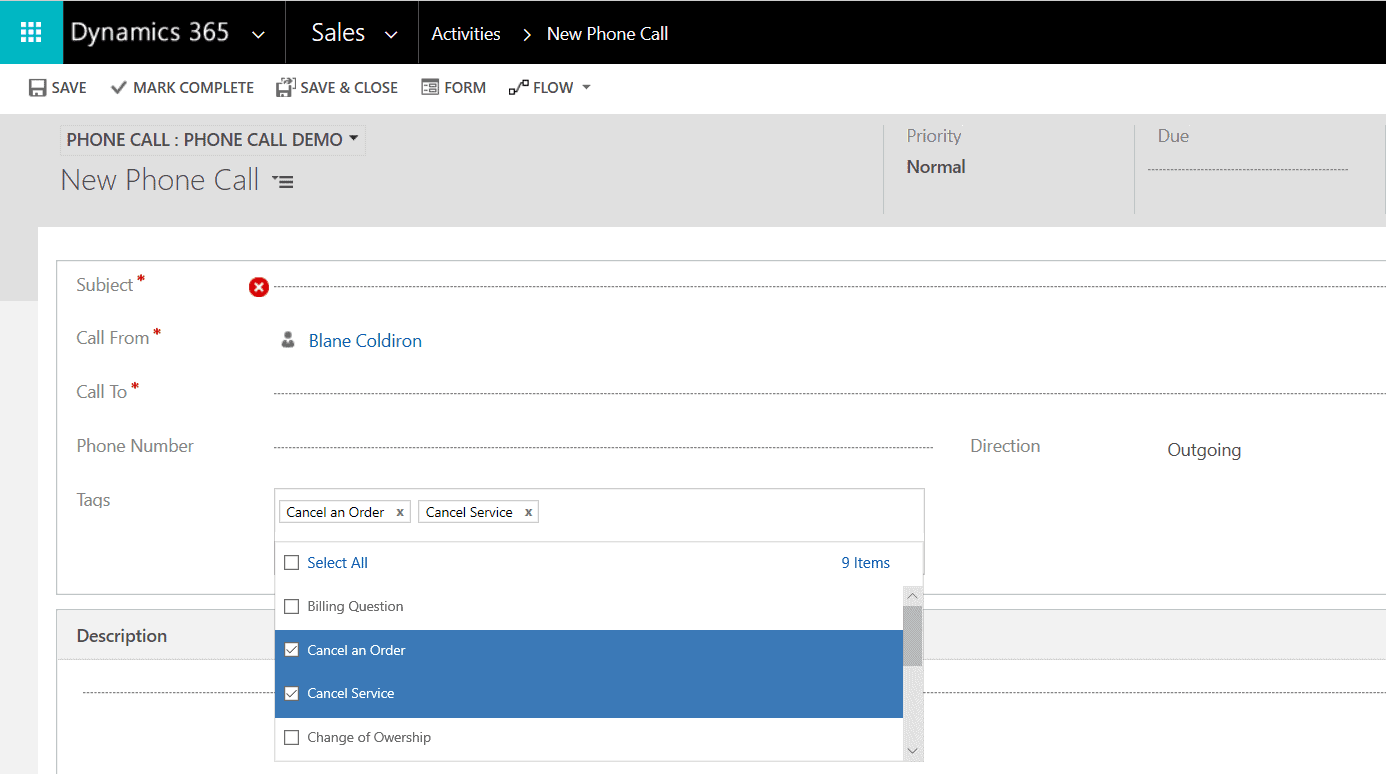This screenshot has width=1386, height=774.
Task: Click the Mark Complete checkmark icon
Action: (x=118, y=88)
